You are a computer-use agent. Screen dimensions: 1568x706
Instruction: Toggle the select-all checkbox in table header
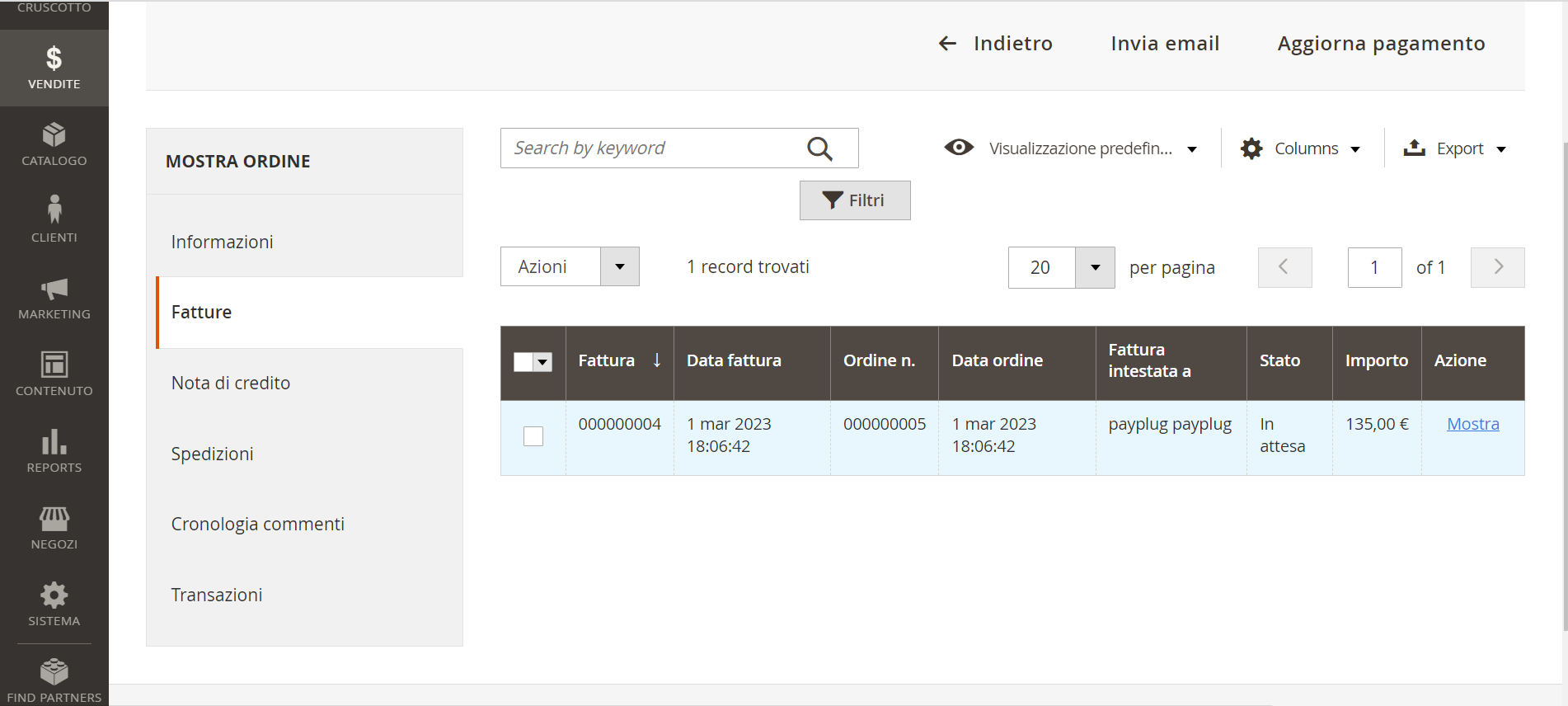pos(523,362)
